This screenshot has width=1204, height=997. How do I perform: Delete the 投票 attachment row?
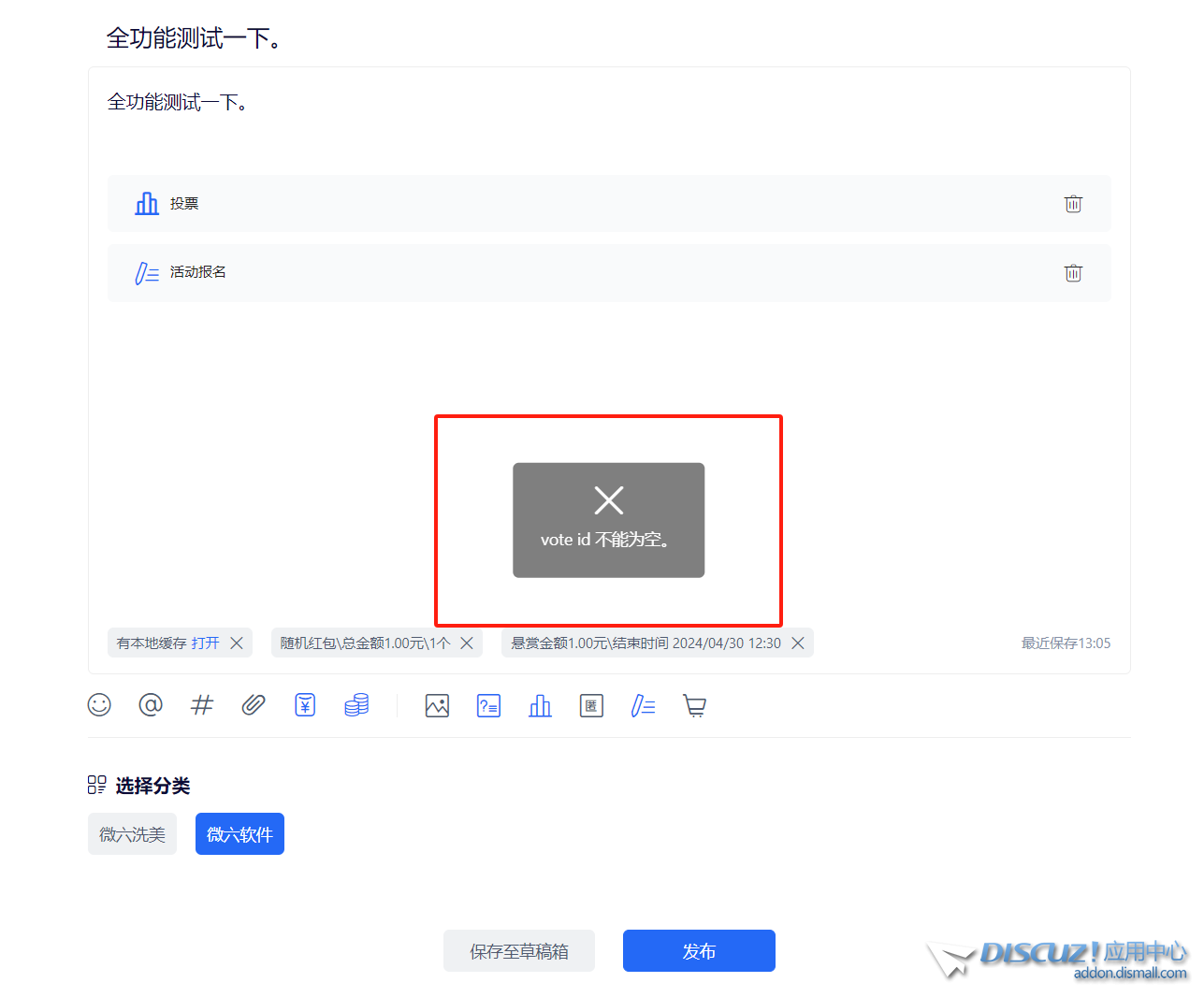[x=1073, y=204]
